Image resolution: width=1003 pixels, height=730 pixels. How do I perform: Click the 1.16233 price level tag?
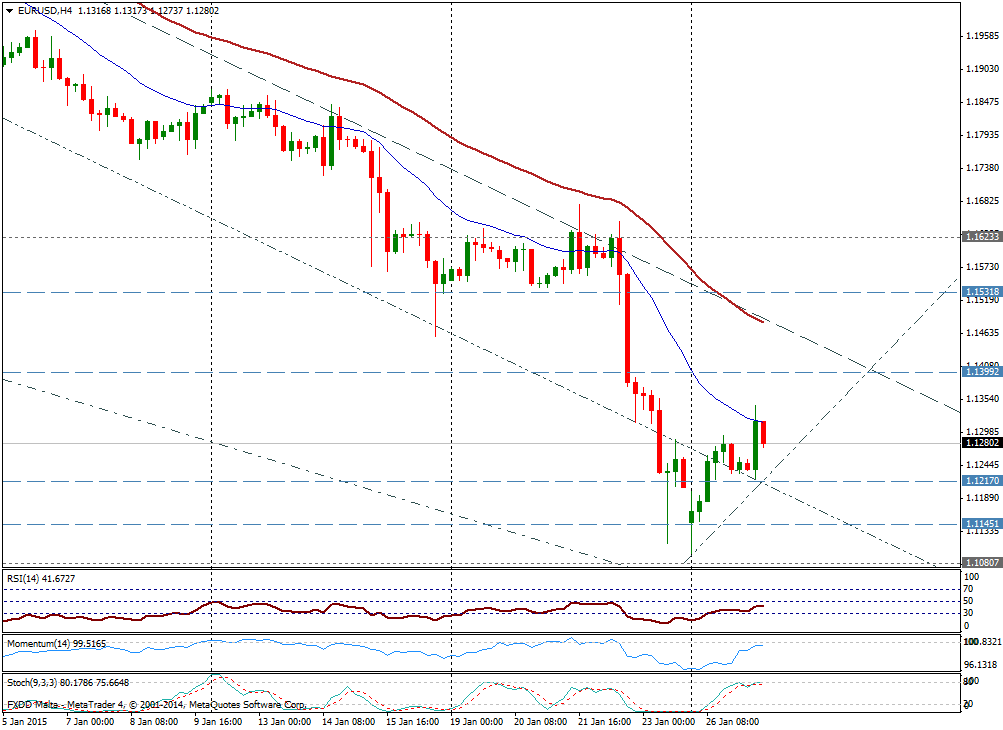[x=979, y=238]
